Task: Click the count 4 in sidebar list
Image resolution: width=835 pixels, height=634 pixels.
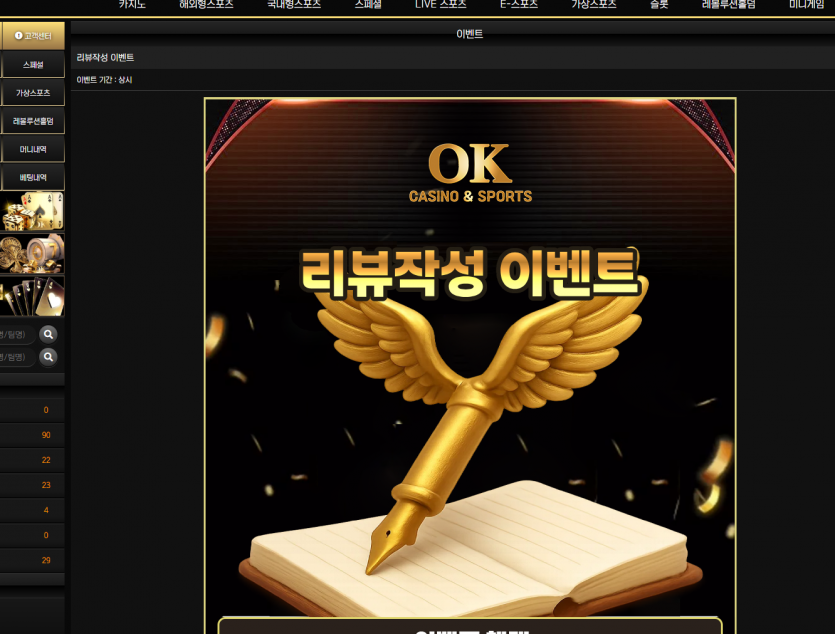Action: tap(46, 510)
